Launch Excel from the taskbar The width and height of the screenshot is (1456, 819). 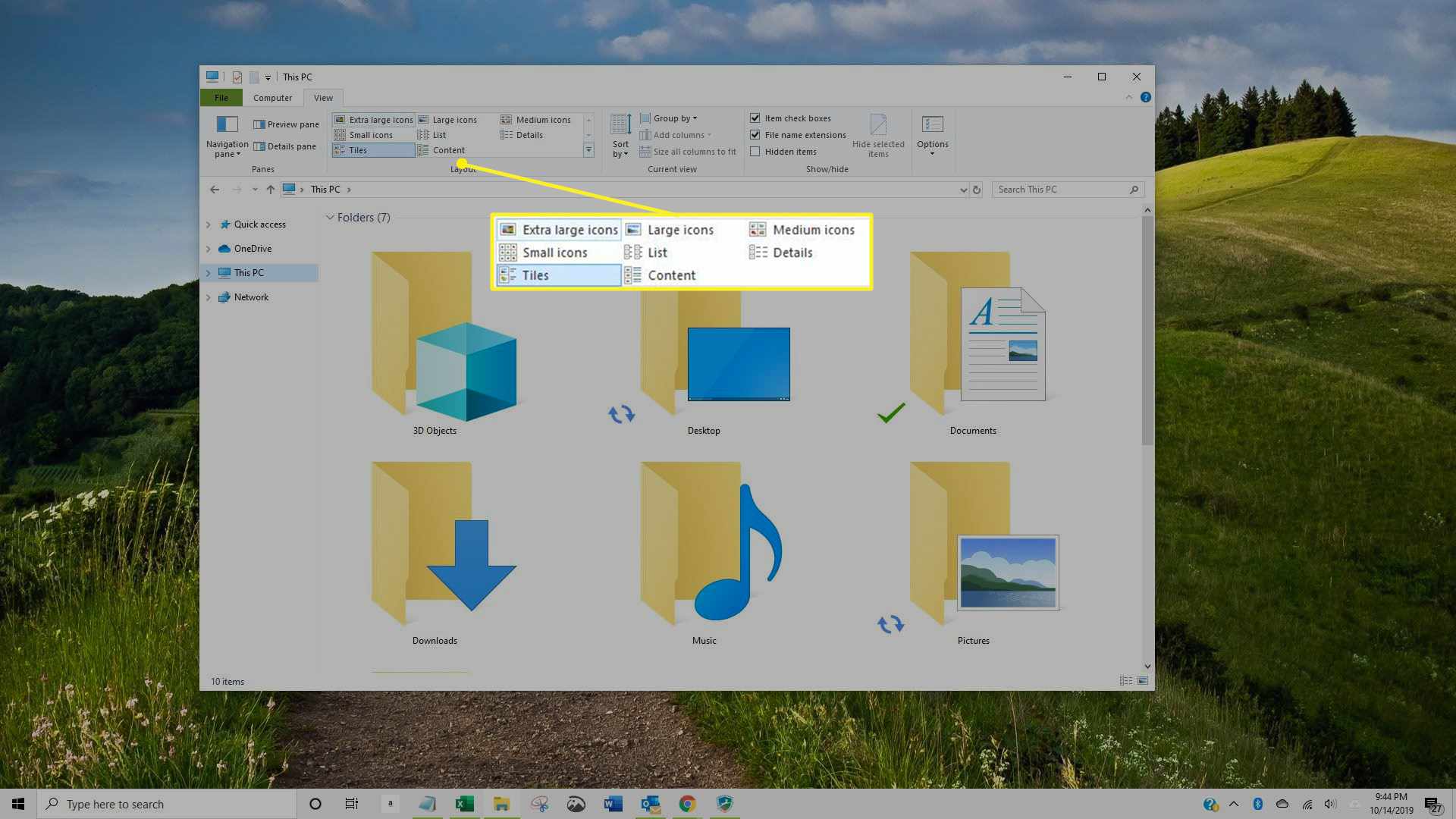pyautogui.click(x=464, y=804)
